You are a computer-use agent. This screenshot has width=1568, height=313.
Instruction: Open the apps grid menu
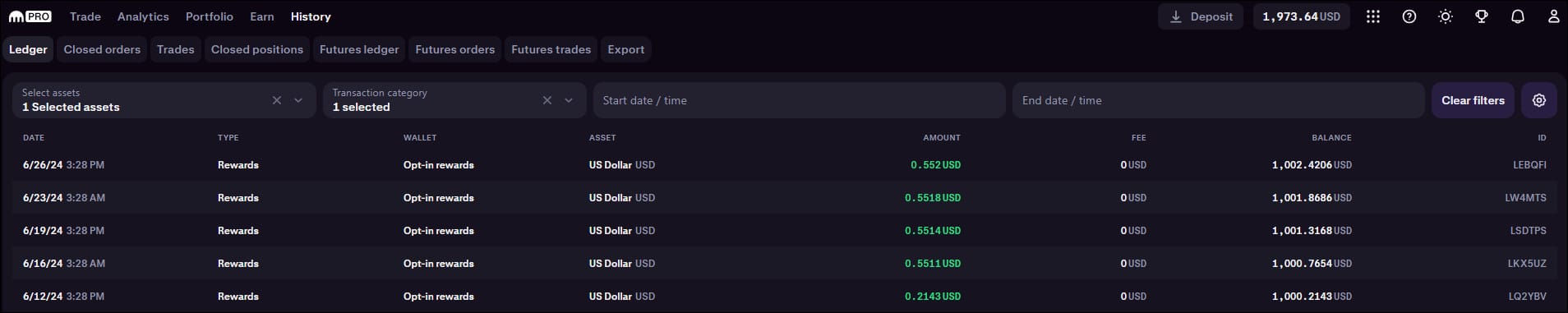click(1373, 16)
